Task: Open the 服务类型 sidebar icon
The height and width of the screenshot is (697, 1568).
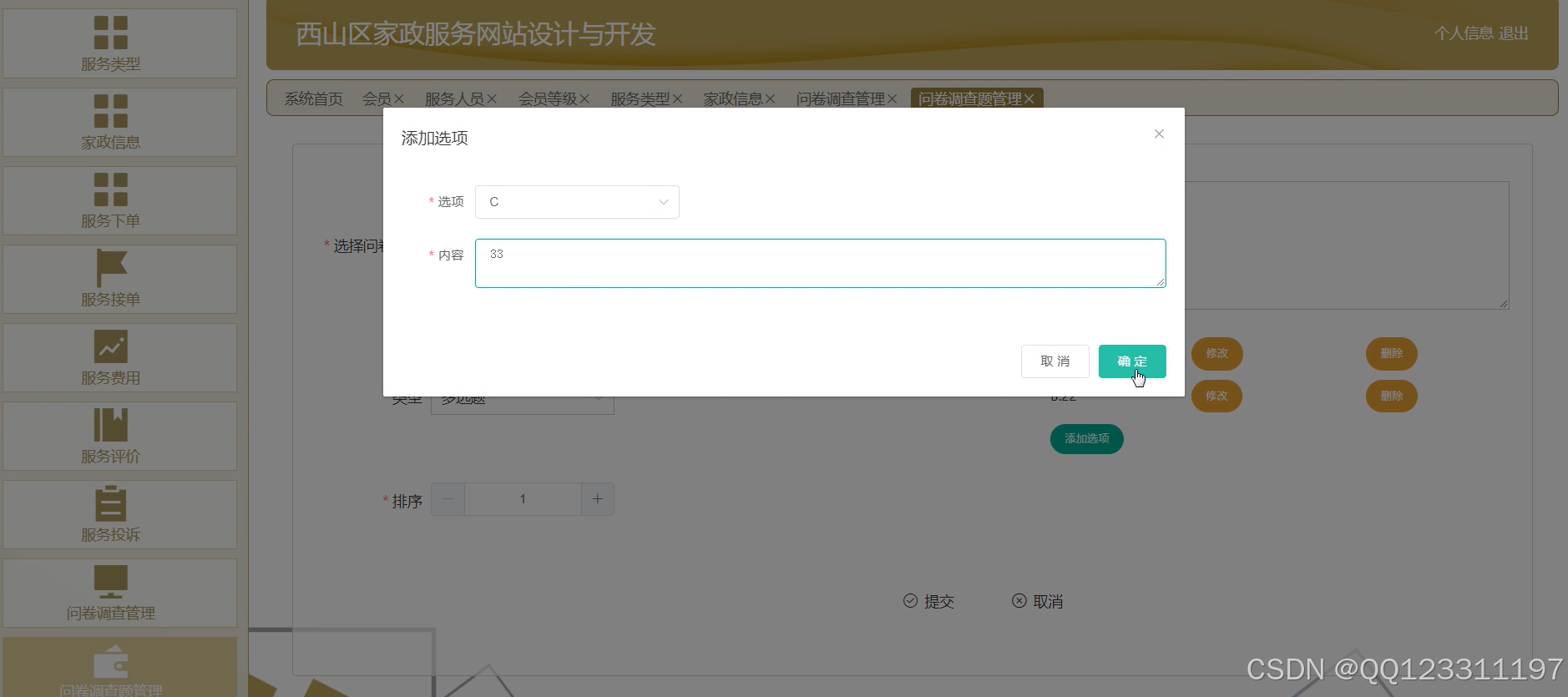Action: (110, 33)
